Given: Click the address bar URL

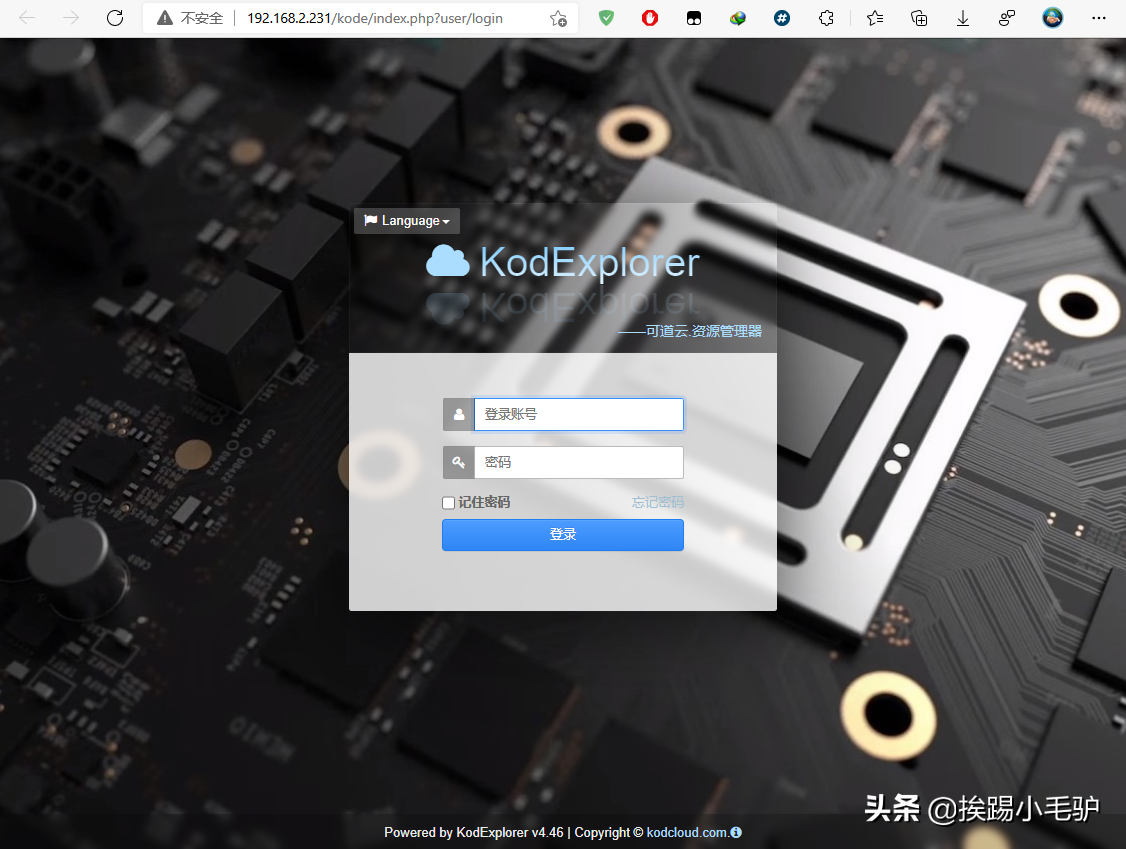Looking at the screenshot, I should 375,18.
